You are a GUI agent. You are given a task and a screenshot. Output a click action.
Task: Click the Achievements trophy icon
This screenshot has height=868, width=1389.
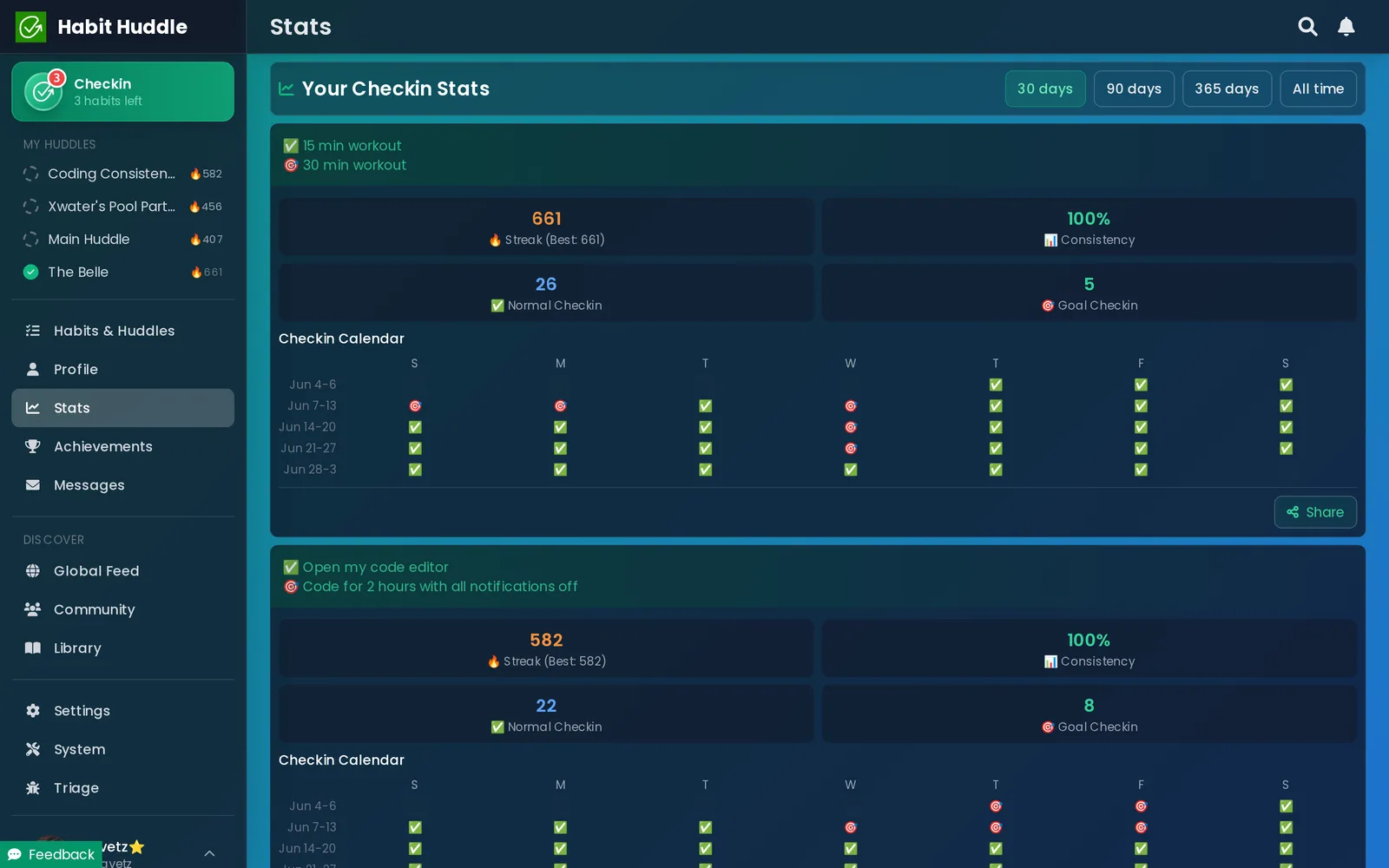point(33,446)
